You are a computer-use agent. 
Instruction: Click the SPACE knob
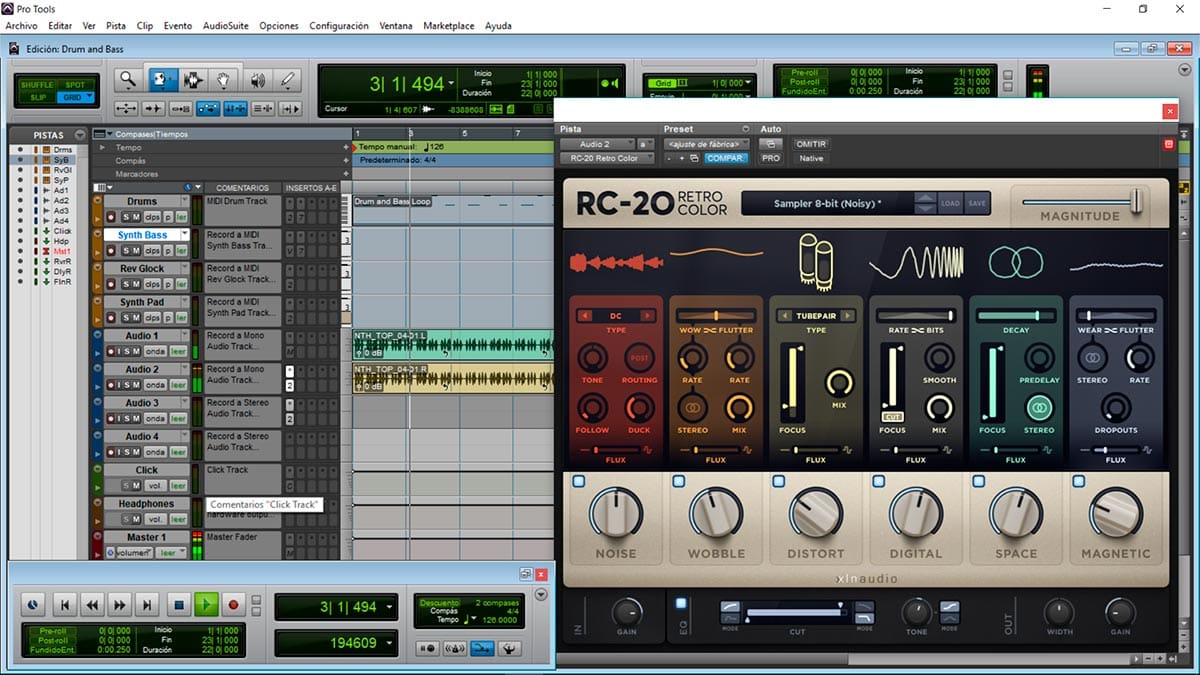pos(1016,514)
